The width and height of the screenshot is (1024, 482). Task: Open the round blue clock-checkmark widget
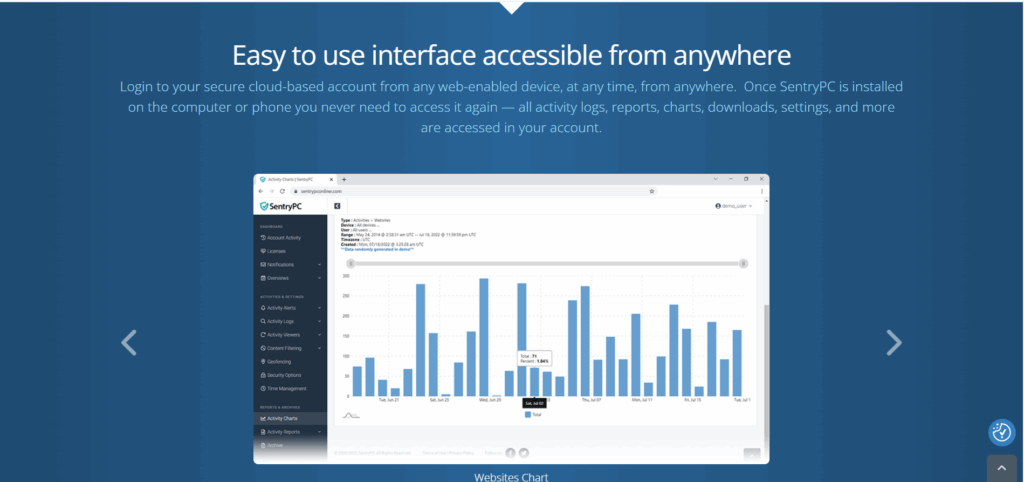[1001, 432]
